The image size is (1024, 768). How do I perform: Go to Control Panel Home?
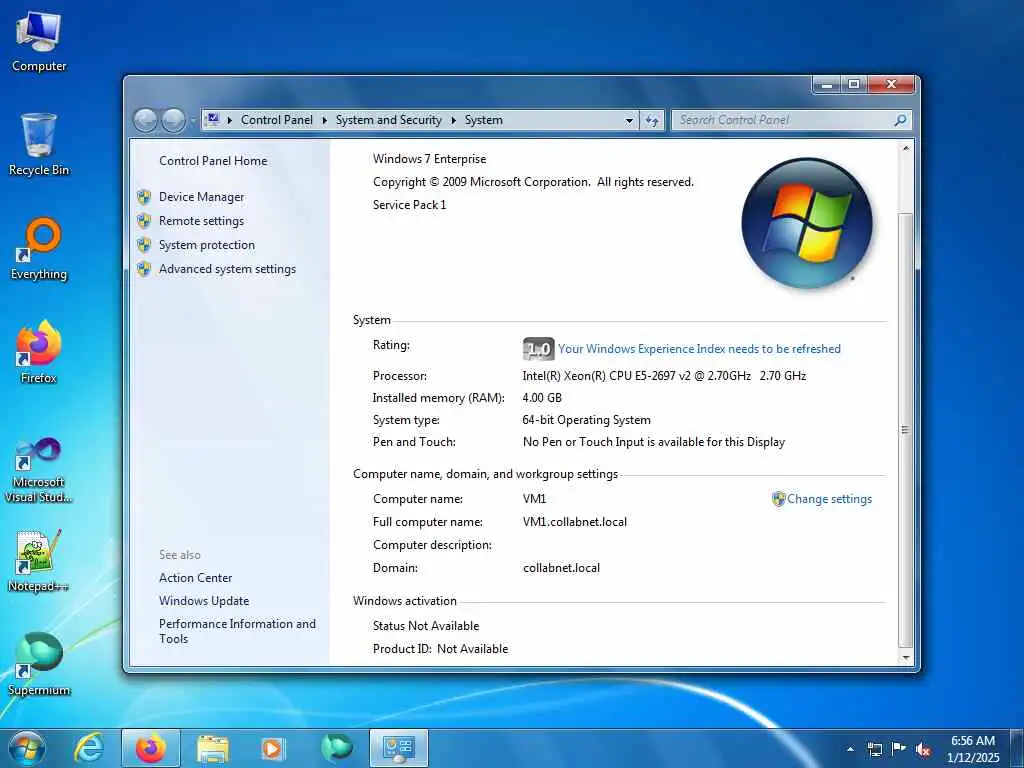(213, 161)
